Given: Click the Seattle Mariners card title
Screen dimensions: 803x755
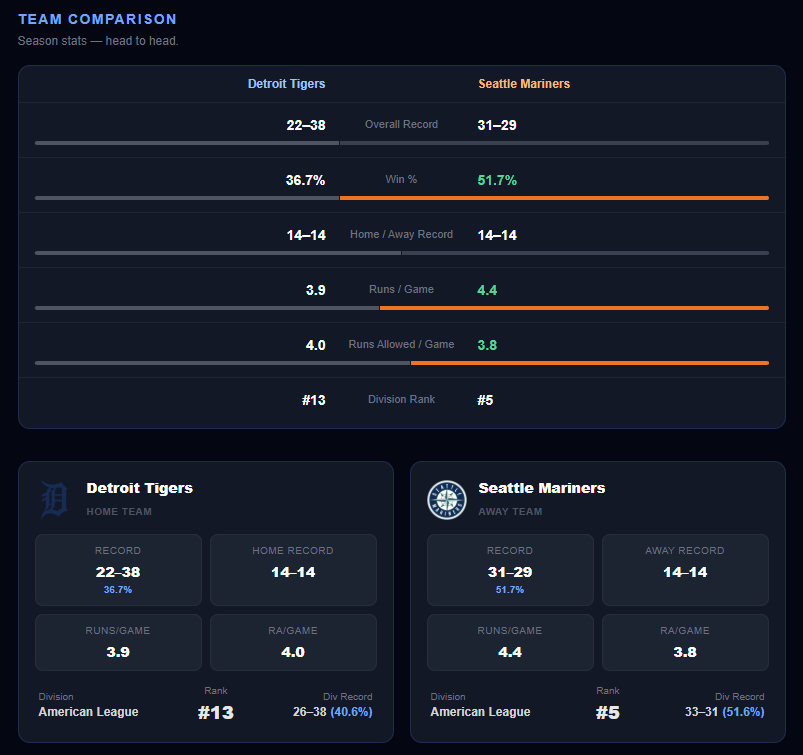Looking at the screenshot, I should pos(541,488).
